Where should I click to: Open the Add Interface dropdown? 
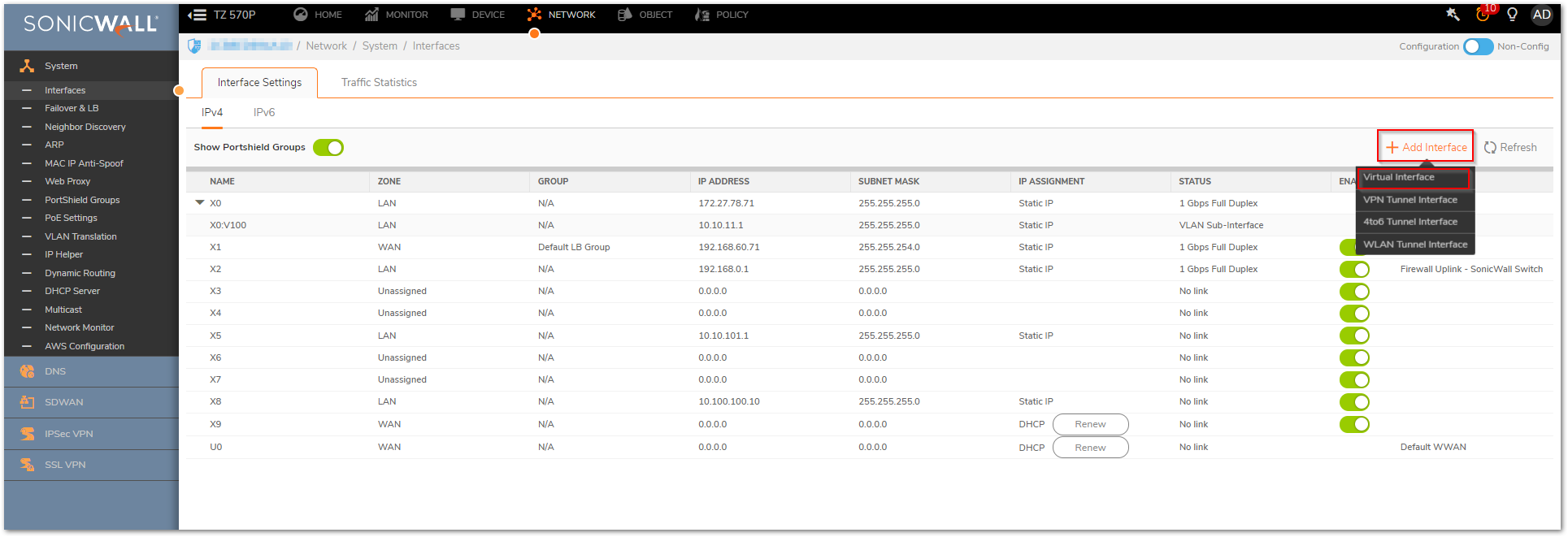(1426, 147)
